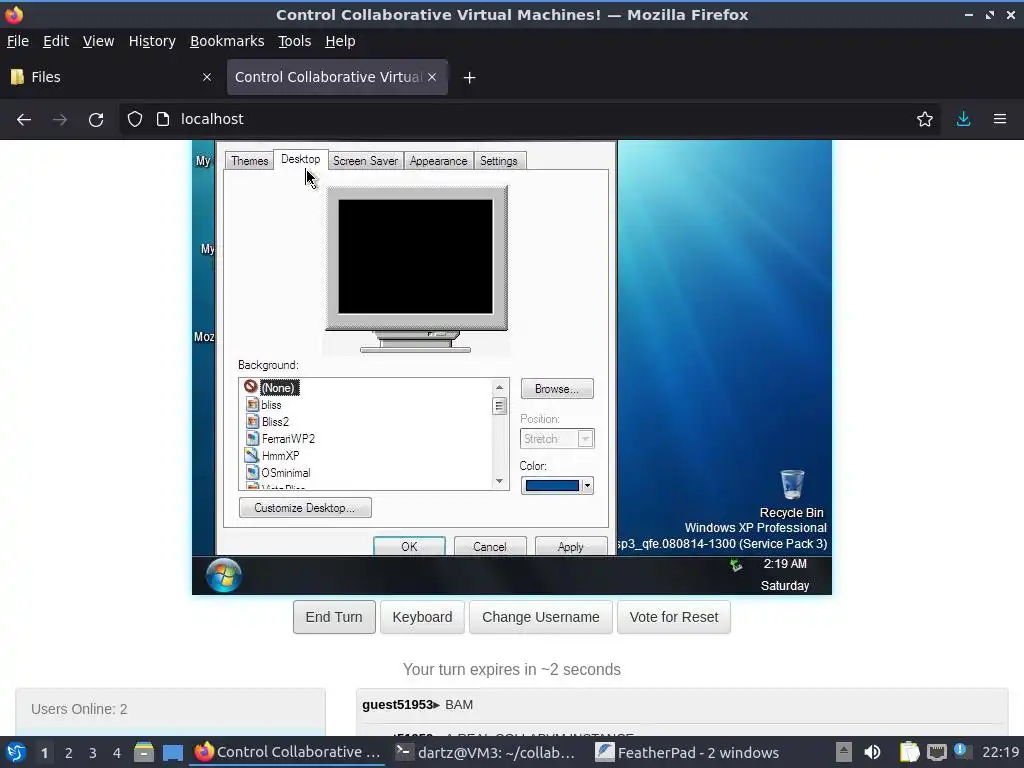Click the Apply button
The width and height of the screenshot is (1024, 768).
pos(571,546)
